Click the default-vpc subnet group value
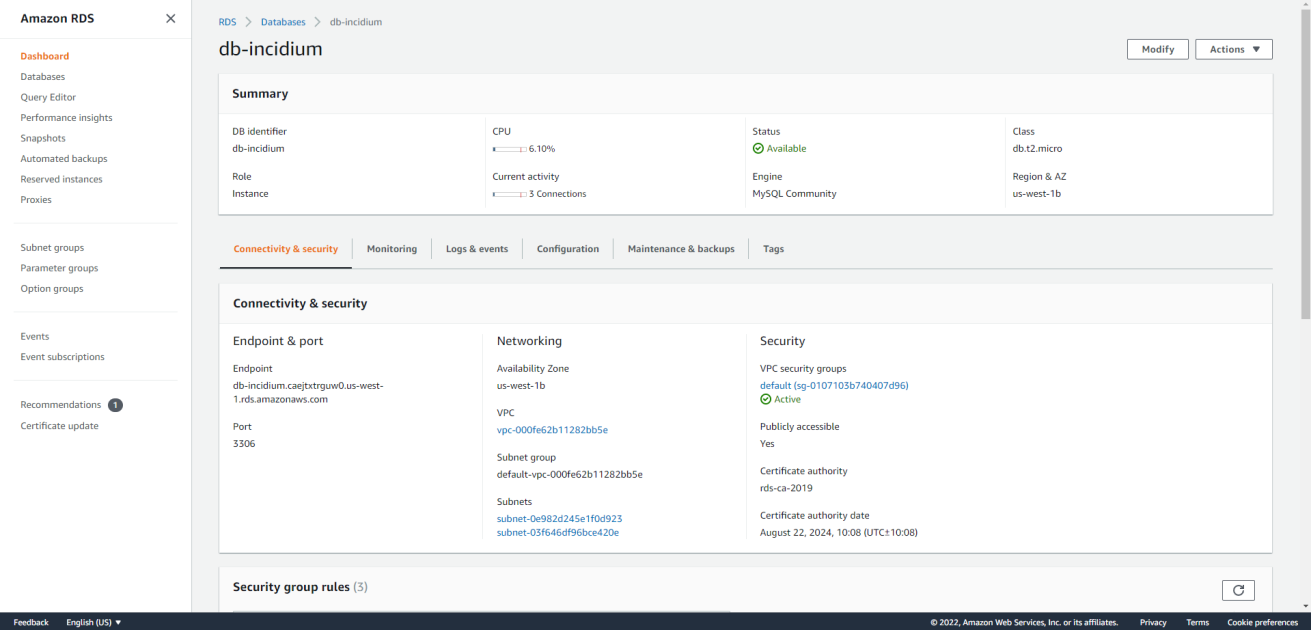Viewport: 1311px width, 630px height. pyautogui.click(x=569, y=475)
